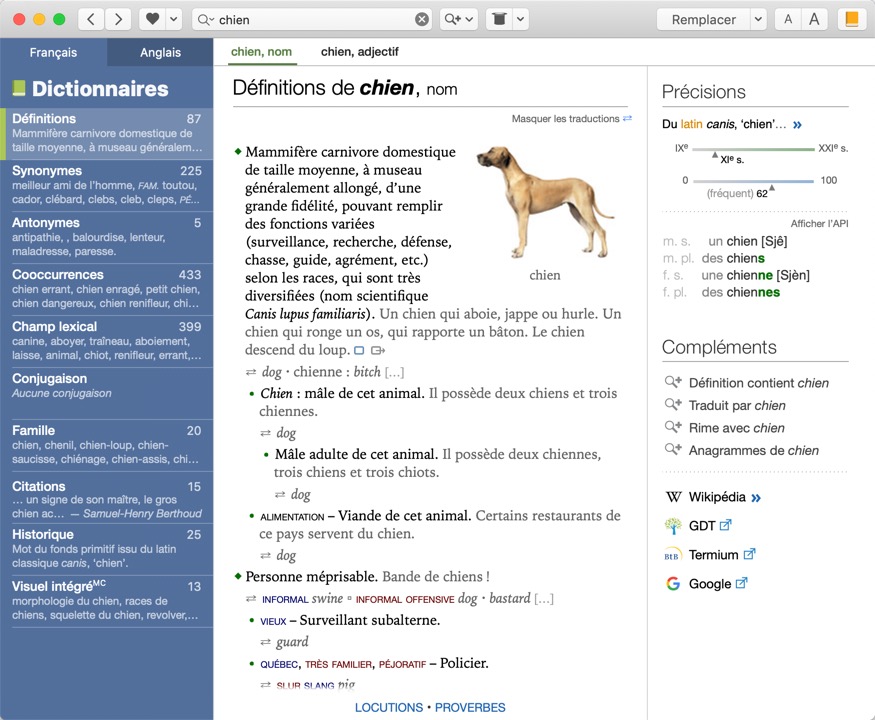Click 'Rime avec chien' link
The height and width of the screenshot is (720, 875).
pos(737,428)
